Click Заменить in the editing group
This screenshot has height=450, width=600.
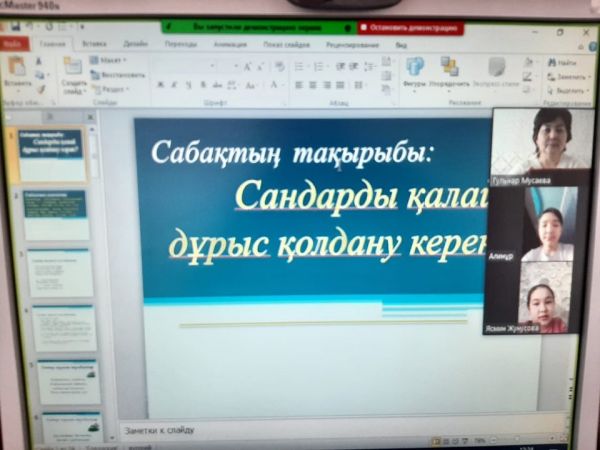(x=567, y=76)
